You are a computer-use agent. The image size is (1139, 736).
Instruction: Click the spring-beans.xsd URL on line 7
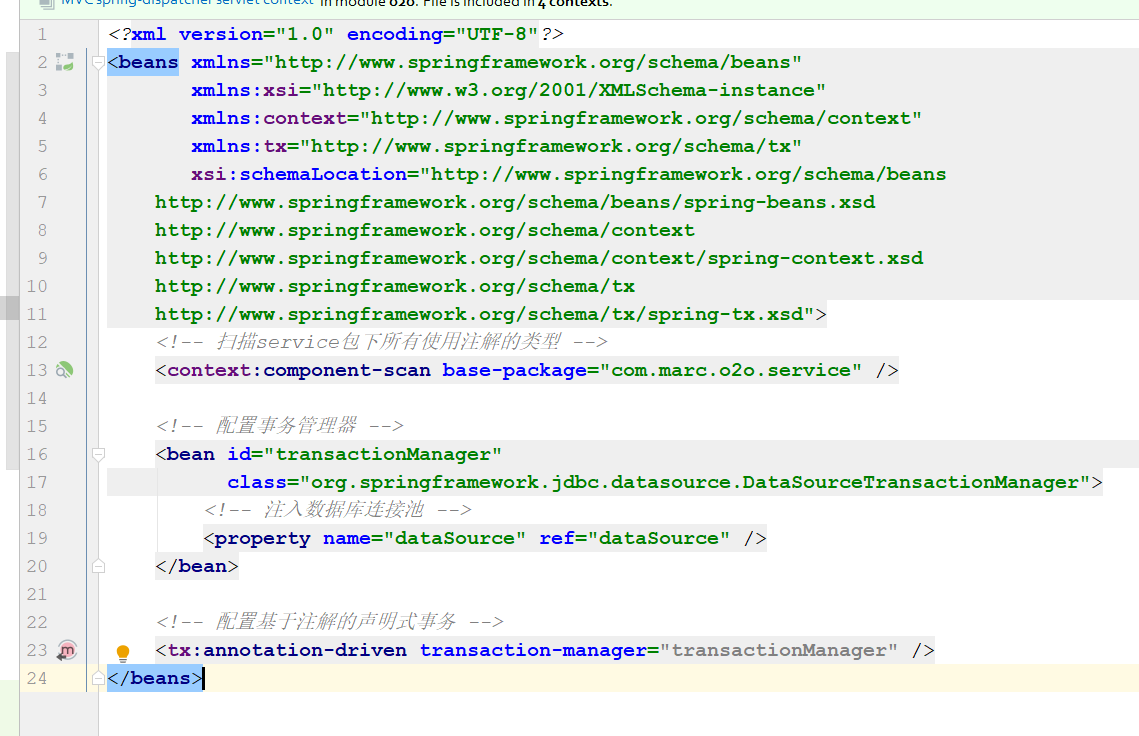point(515,202)
